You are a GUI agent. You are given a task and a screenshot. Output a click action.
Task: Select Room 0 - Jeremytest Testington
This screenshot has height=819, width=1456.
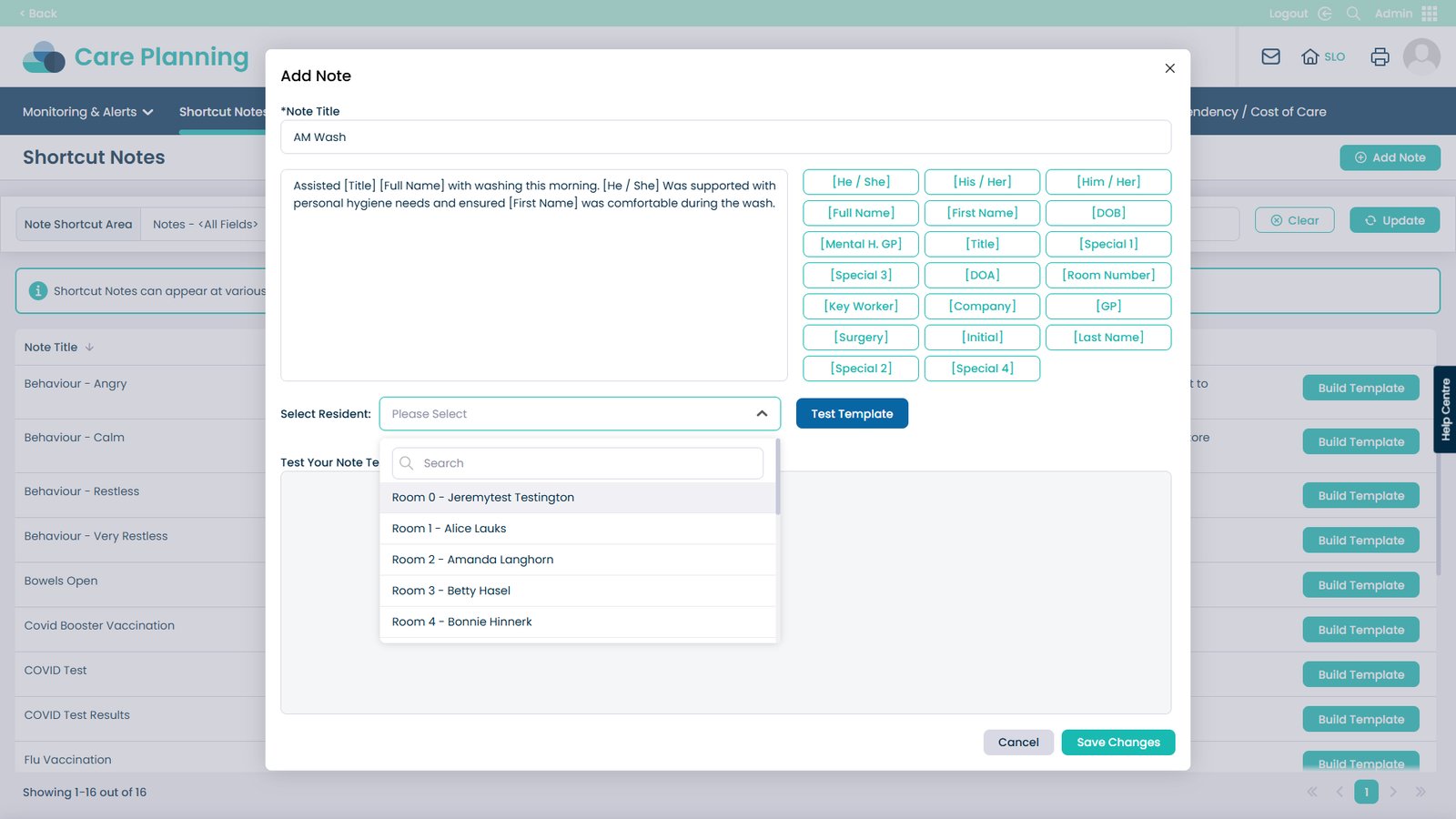coord(578,498)
